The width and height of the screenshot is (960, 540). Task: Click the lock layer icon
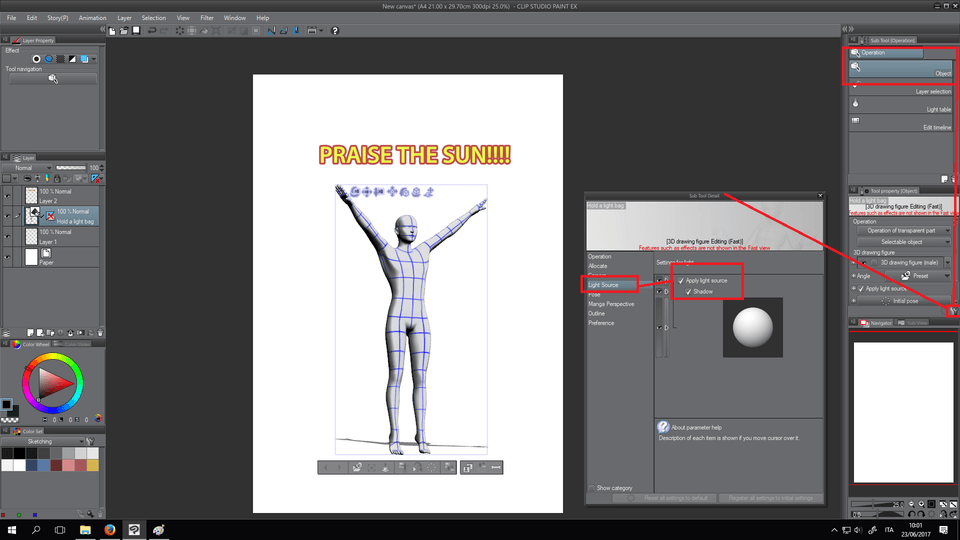point(57,179)
